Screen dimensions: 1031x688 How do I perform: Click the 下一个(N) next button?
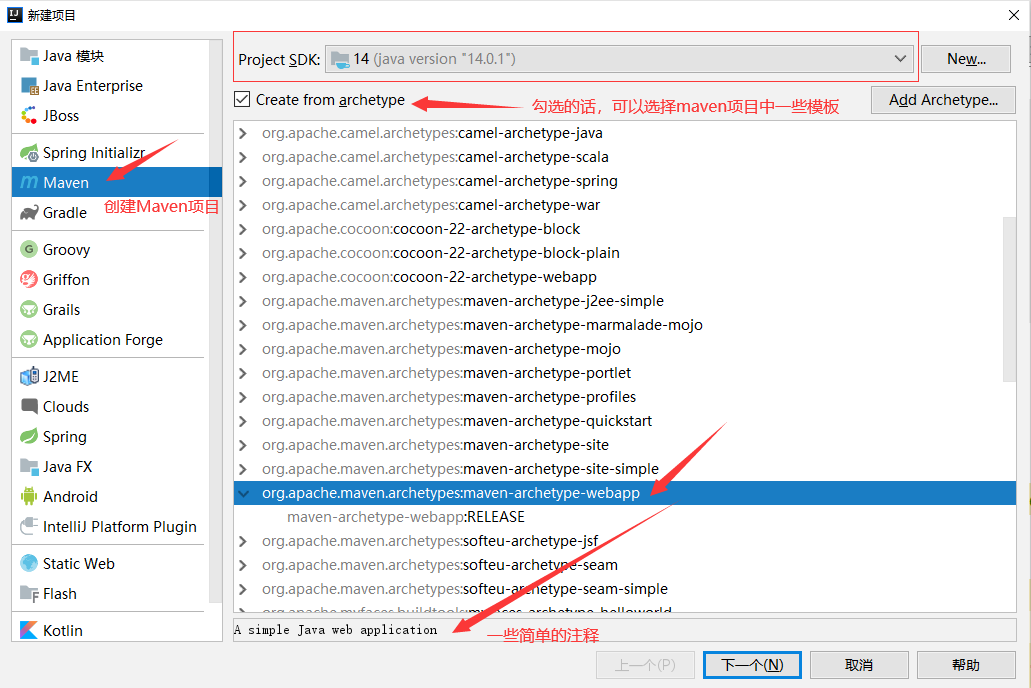point(752,665)
